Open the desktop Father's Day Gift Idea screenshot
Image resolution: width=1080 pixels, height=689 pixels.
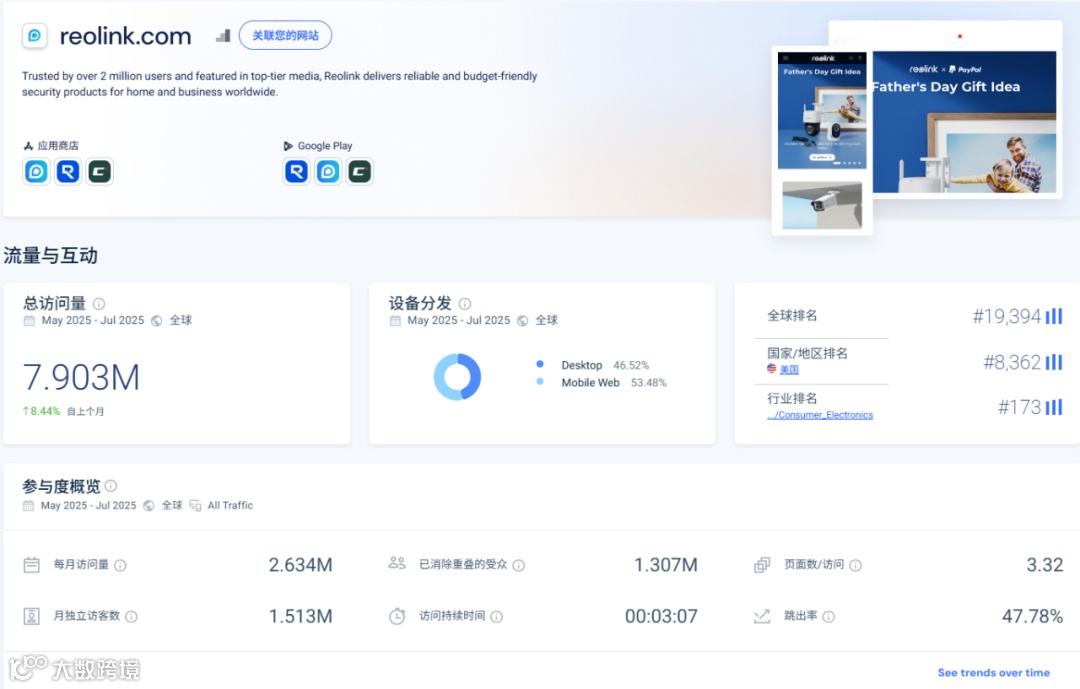click(964, 122)
